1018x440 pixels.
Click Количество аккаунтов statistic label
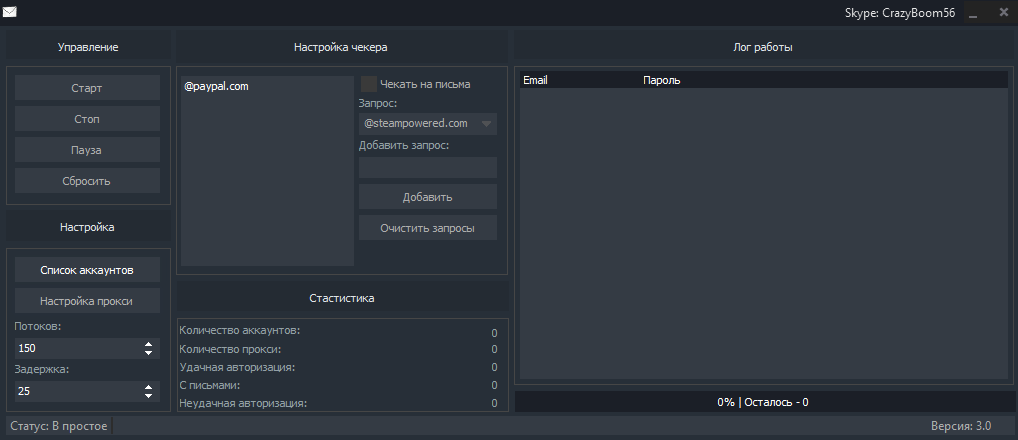(x=240, y=330)
